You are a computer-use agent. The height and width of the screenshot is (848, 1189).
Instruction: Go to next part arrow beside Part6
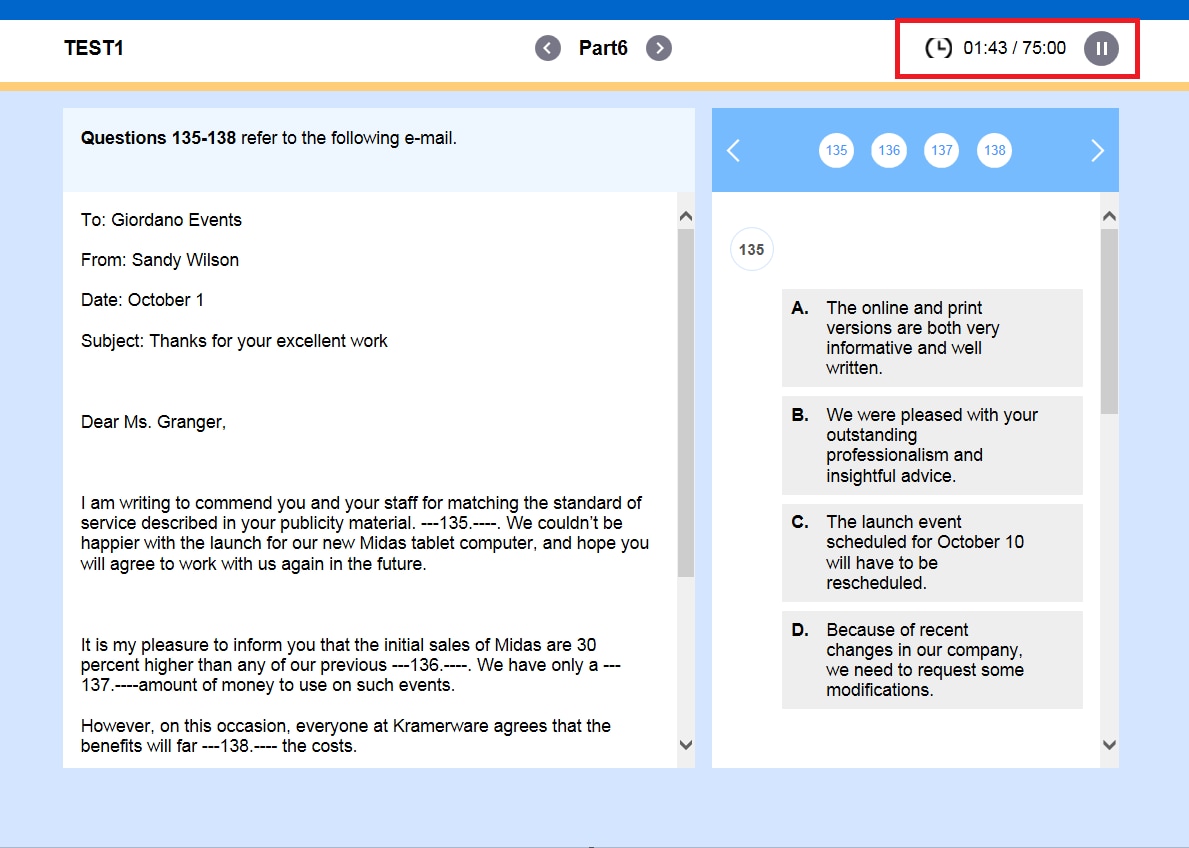[658, 48]
